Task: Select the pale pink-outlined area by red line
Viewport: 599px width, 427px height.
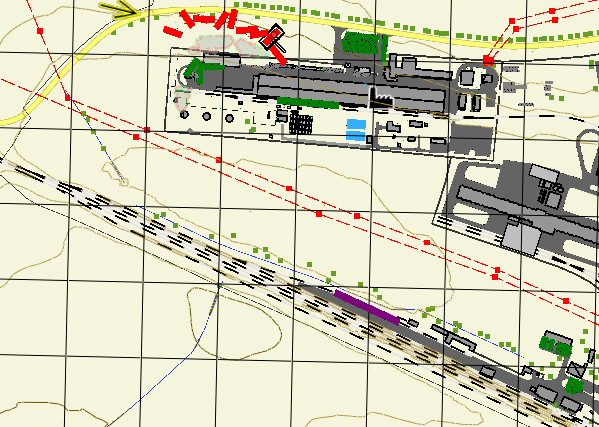Action: [x=229, y=46]
